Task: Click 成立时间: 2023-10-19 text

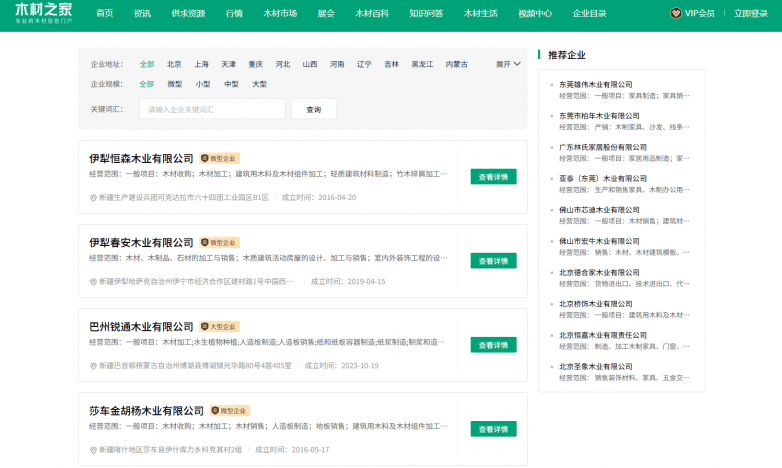Action: click(x=342, y=366)
